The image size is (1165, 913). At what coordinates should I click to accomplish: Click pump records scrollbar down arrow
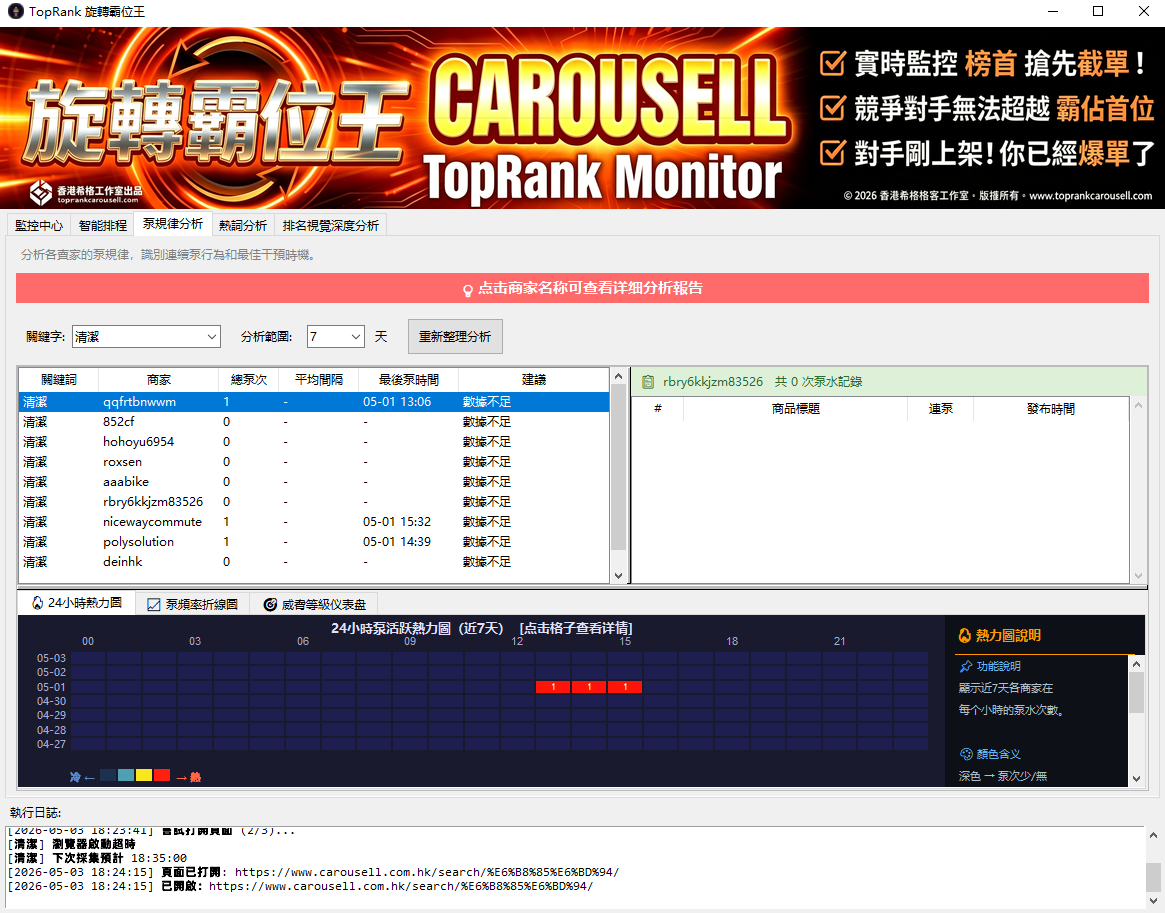point(1138,576)
